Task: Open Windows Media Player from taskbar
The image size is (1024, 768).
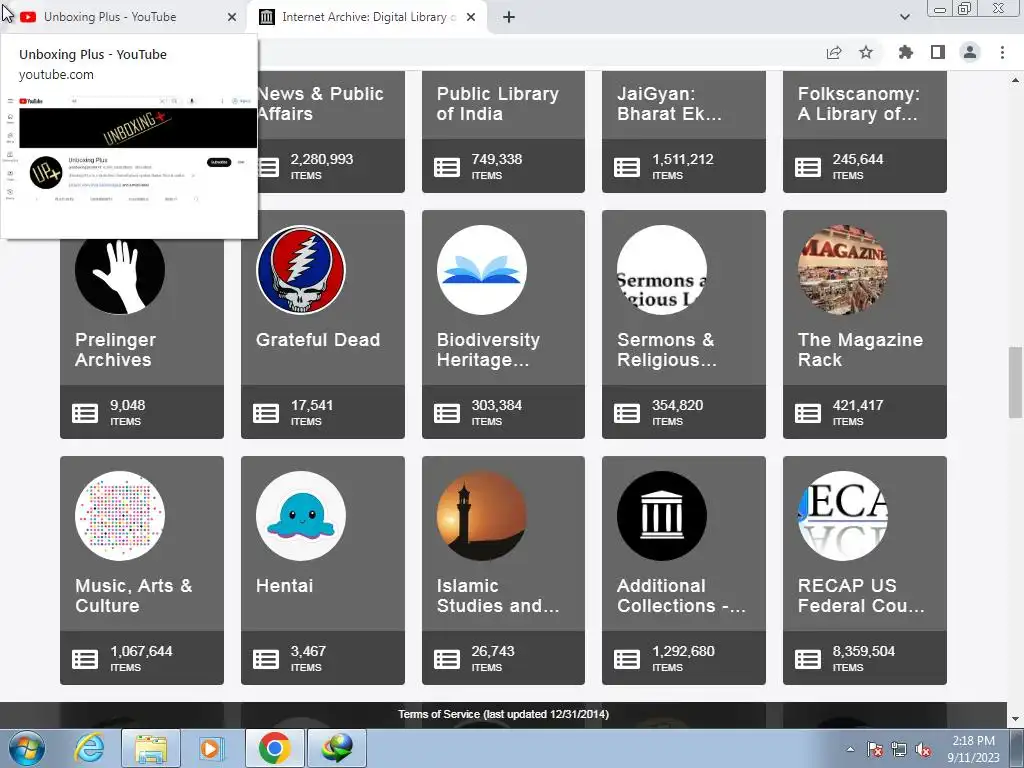Action: point(210,748)
